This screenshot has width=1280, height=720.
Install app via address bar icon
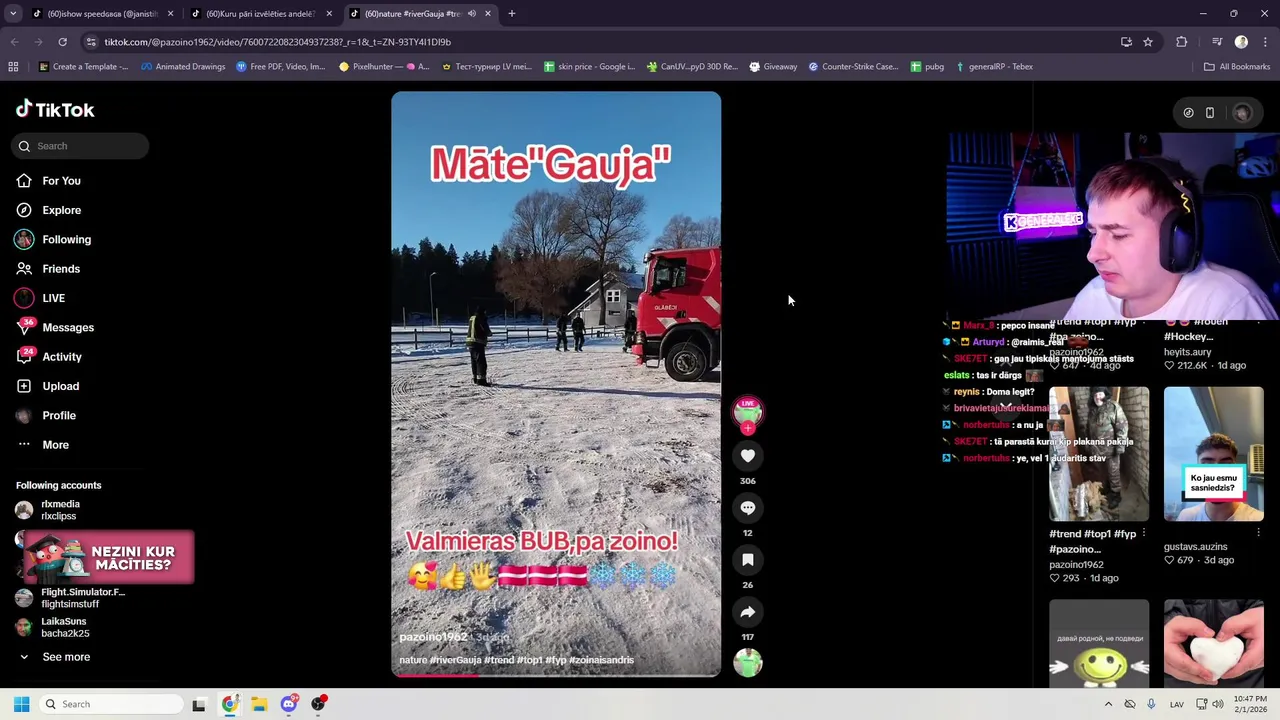point(1126,42)
